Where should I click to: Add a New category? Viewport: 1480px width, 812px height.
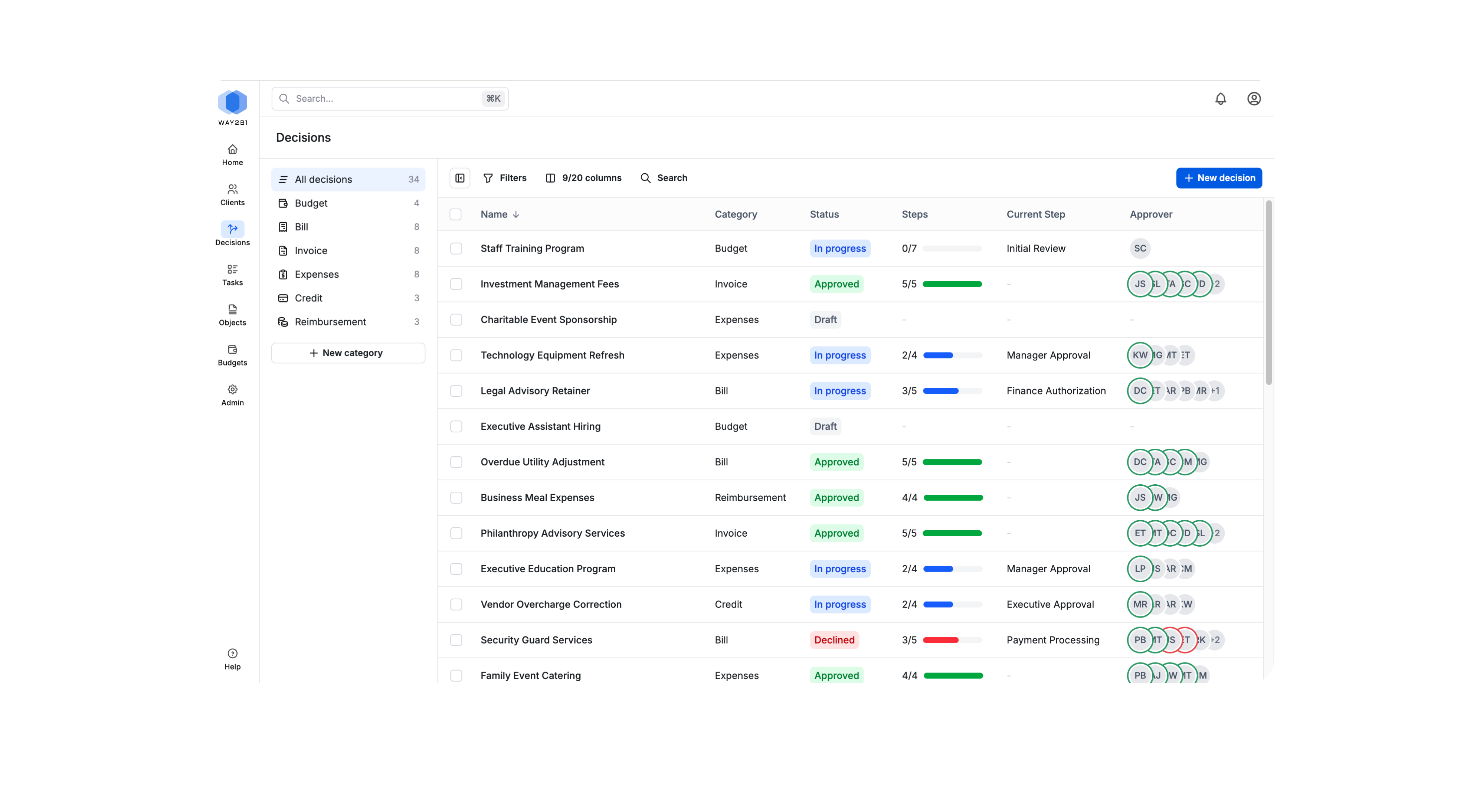coord(348,352)
